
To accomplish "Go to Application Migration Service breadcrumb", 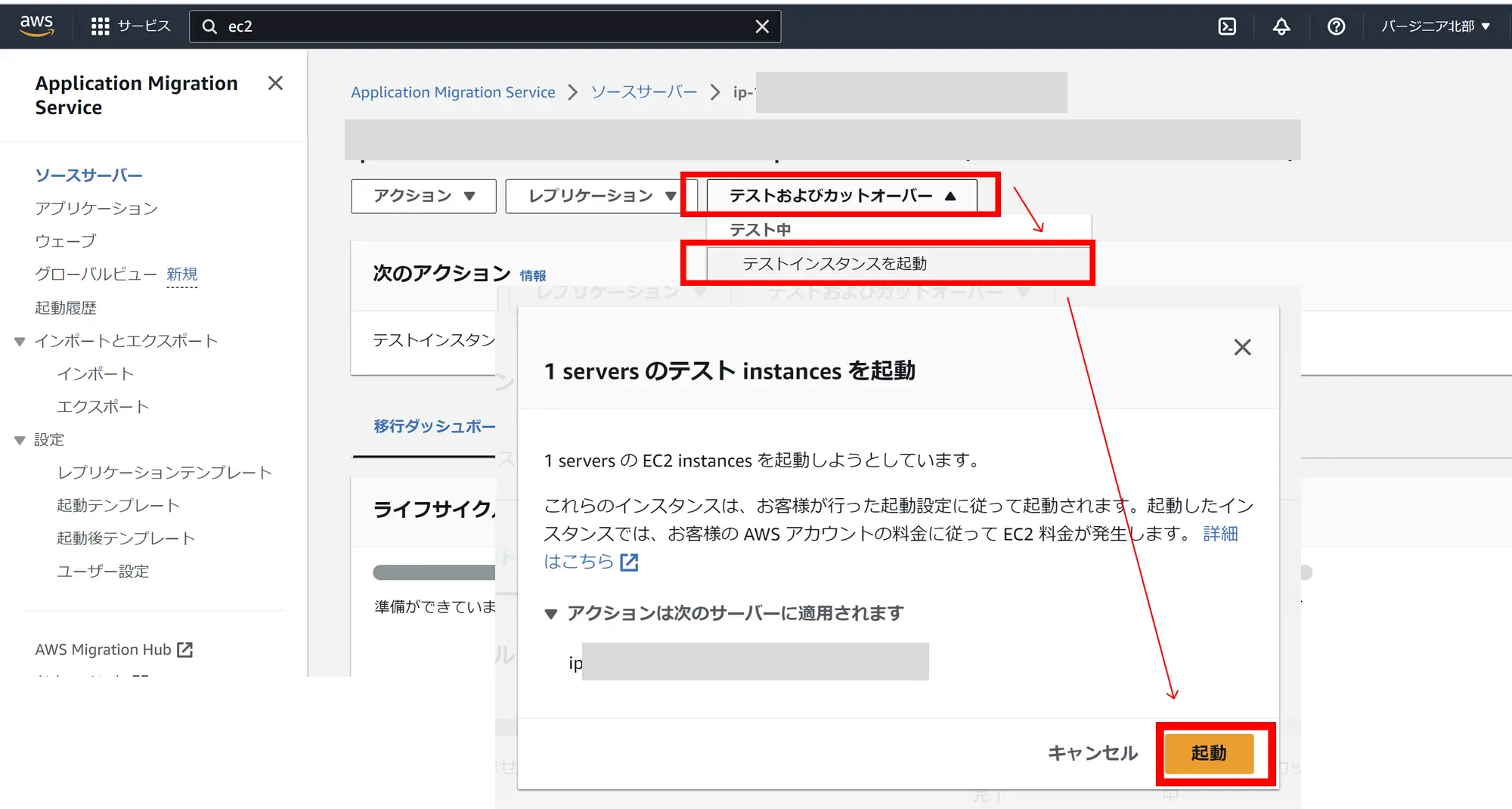I will tap(453, 92).
